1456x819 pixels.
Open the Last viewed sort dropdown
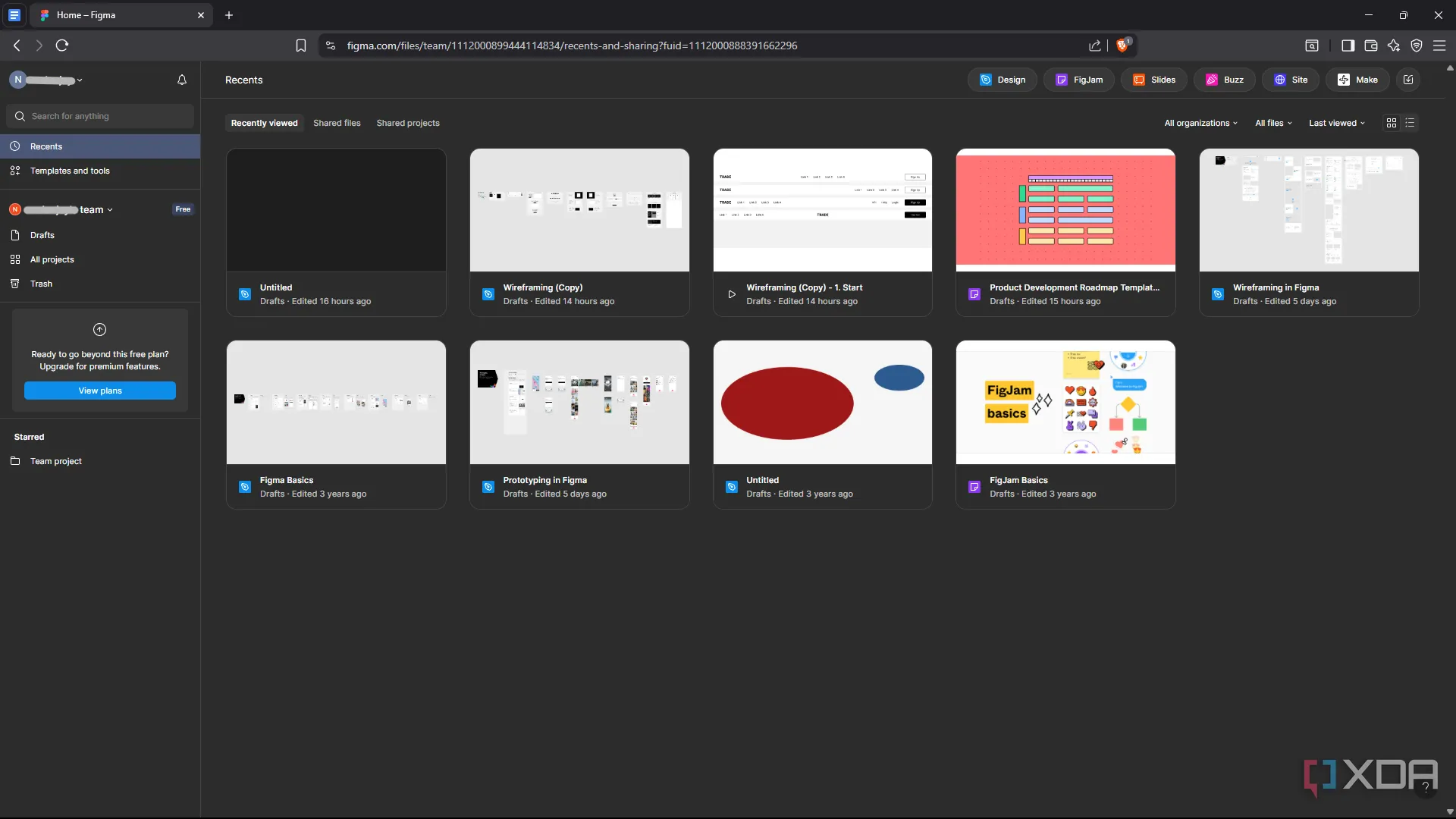click(x=1337, y=123)
